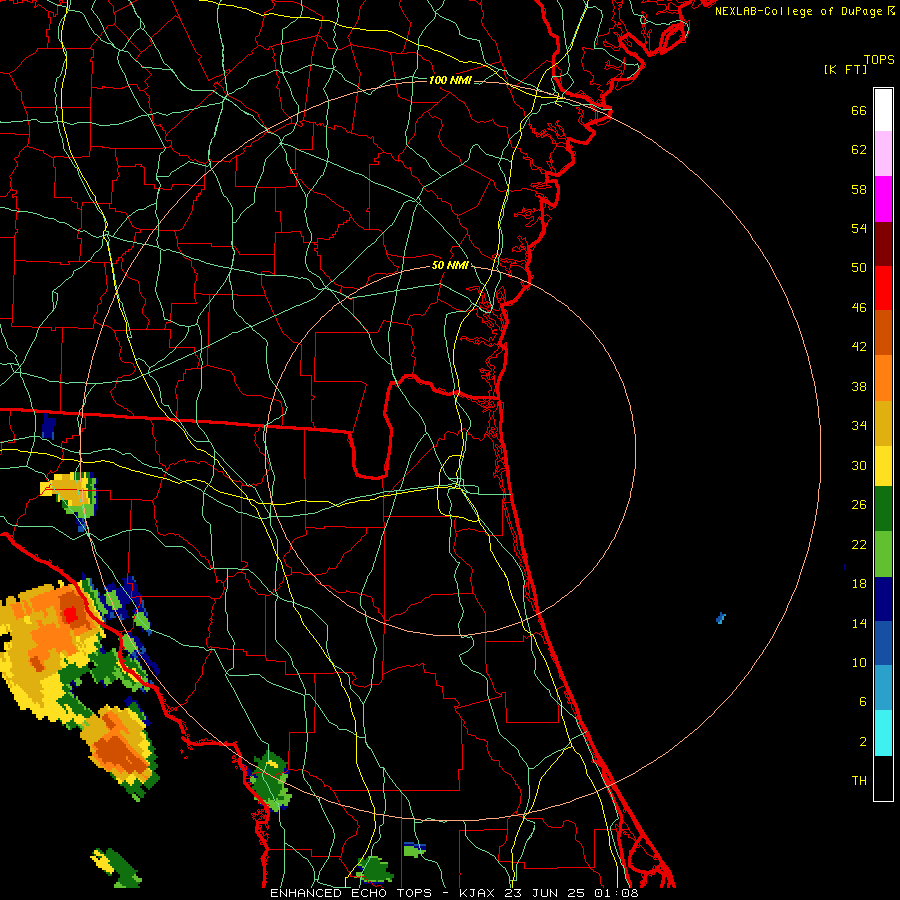900x900 pixels.
Task: Select the dark orange legend swatch
Action: (883, 333)
